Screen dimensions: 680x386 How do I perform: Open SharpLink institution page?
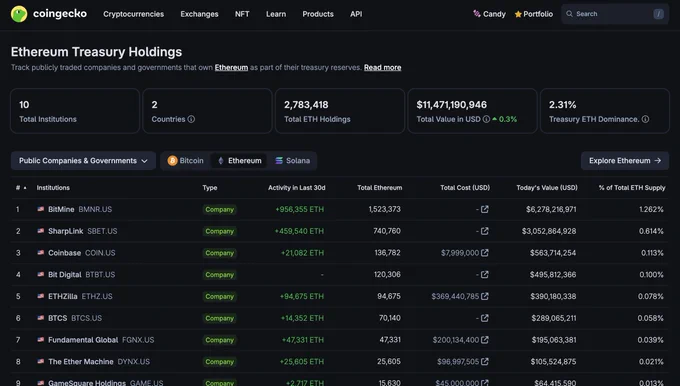65,231
